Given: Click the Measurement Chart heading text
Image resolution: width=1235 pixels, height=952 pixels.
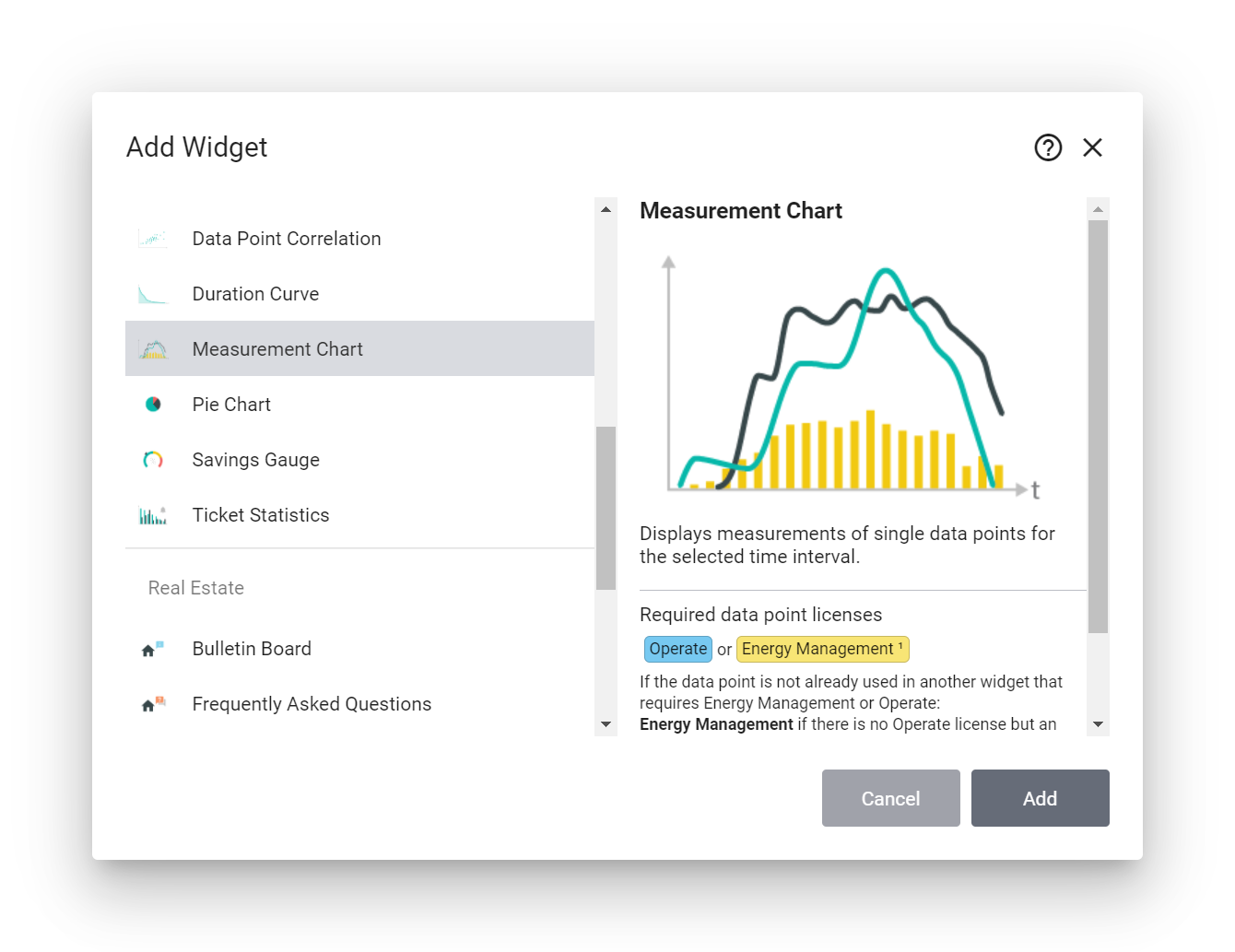Looking at the screenshot, I should (741, 211).
